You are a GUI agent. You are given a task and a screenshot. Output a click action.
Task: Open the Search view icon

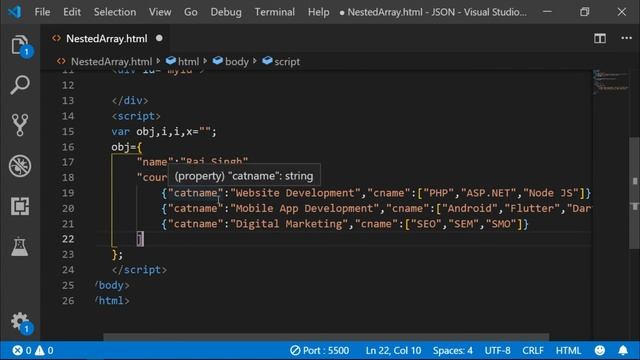pos(20,85)
